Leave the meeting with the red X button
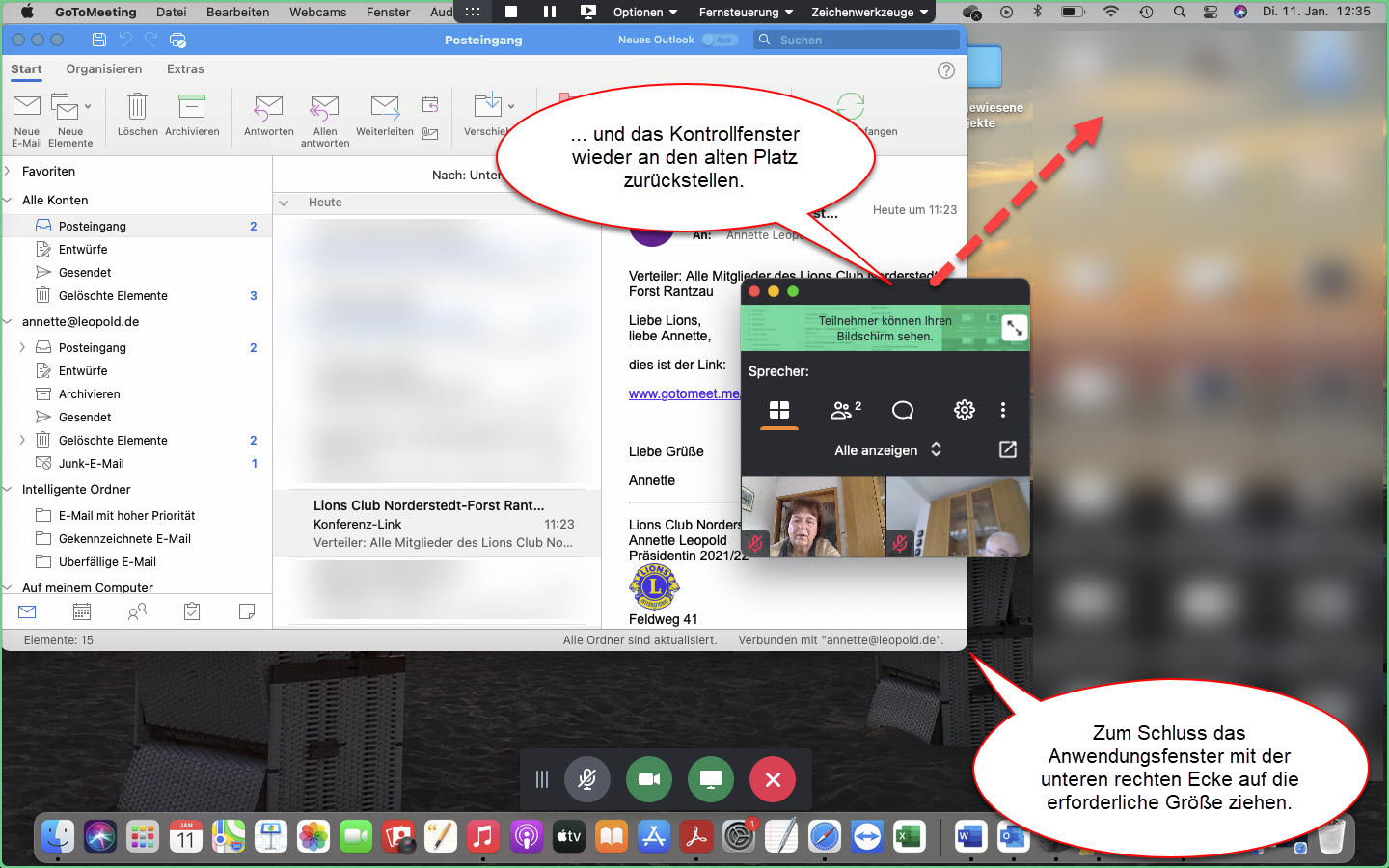This screenshot has width=1389, height=868. (773, 779)
